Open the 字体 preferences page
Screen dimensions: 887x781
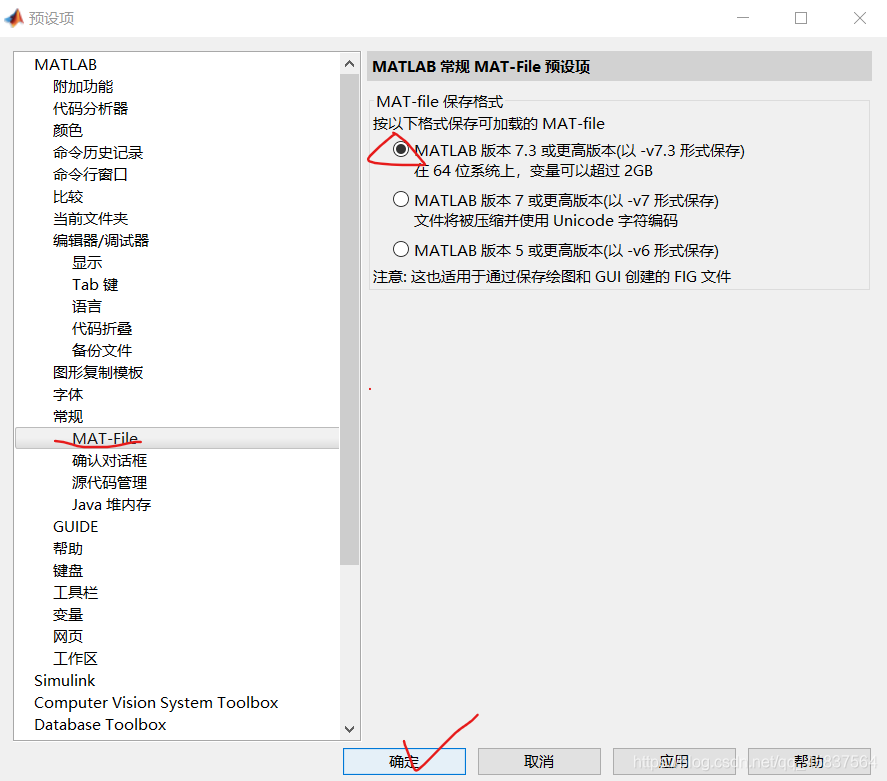point(68,395)
